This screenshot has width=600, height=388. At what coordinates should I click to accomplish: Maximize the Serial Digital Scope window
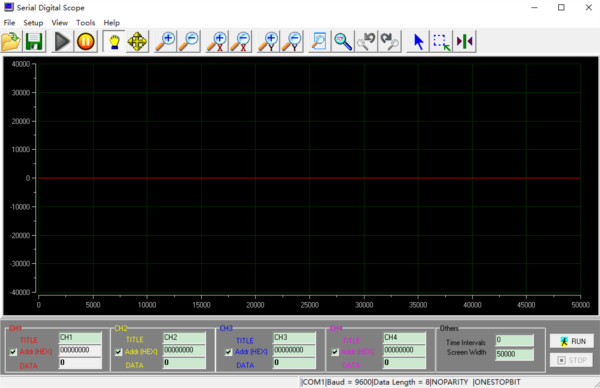(561, 8)
